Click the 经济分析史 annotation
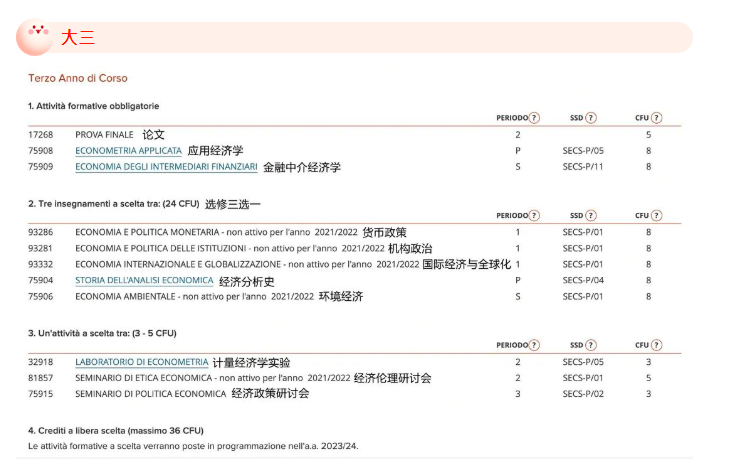This screenshot has width=737, height=466. [x=246, y=282]
